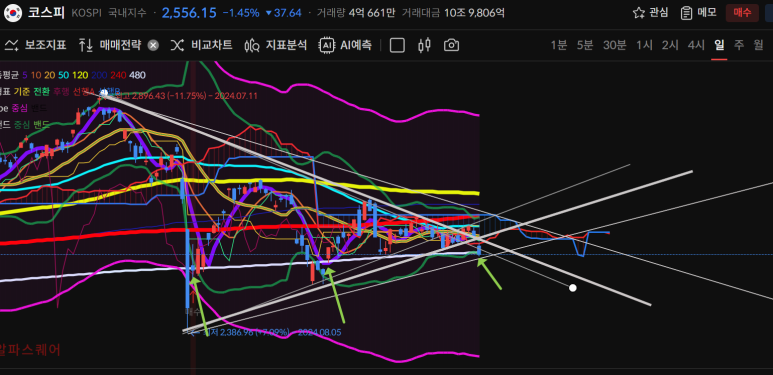This screenshot has width=773, height=375.
Task: Open the 메모 notepad icon
Action: [x=686, y=13]
